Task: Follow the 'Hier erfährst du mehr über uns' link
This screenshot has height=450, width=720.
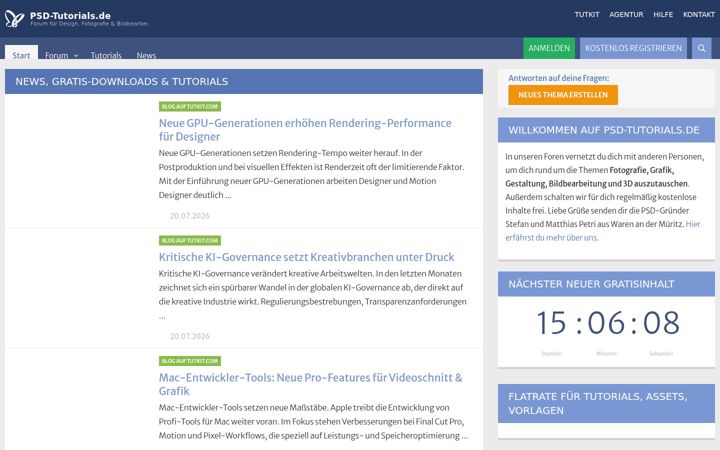Action: 602,231
